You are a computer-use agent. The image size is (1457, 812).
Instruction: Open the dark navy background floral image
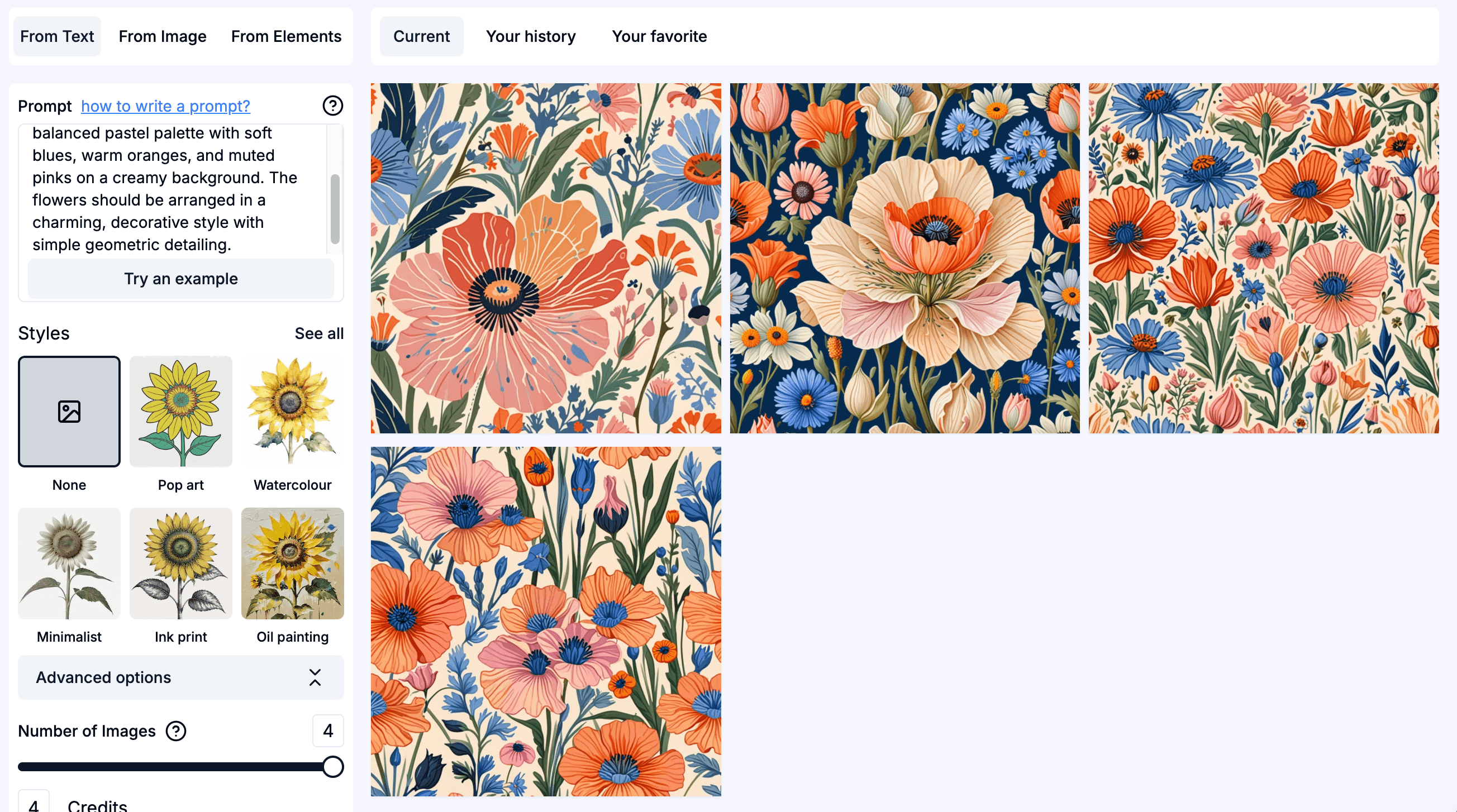coord(904,259)
